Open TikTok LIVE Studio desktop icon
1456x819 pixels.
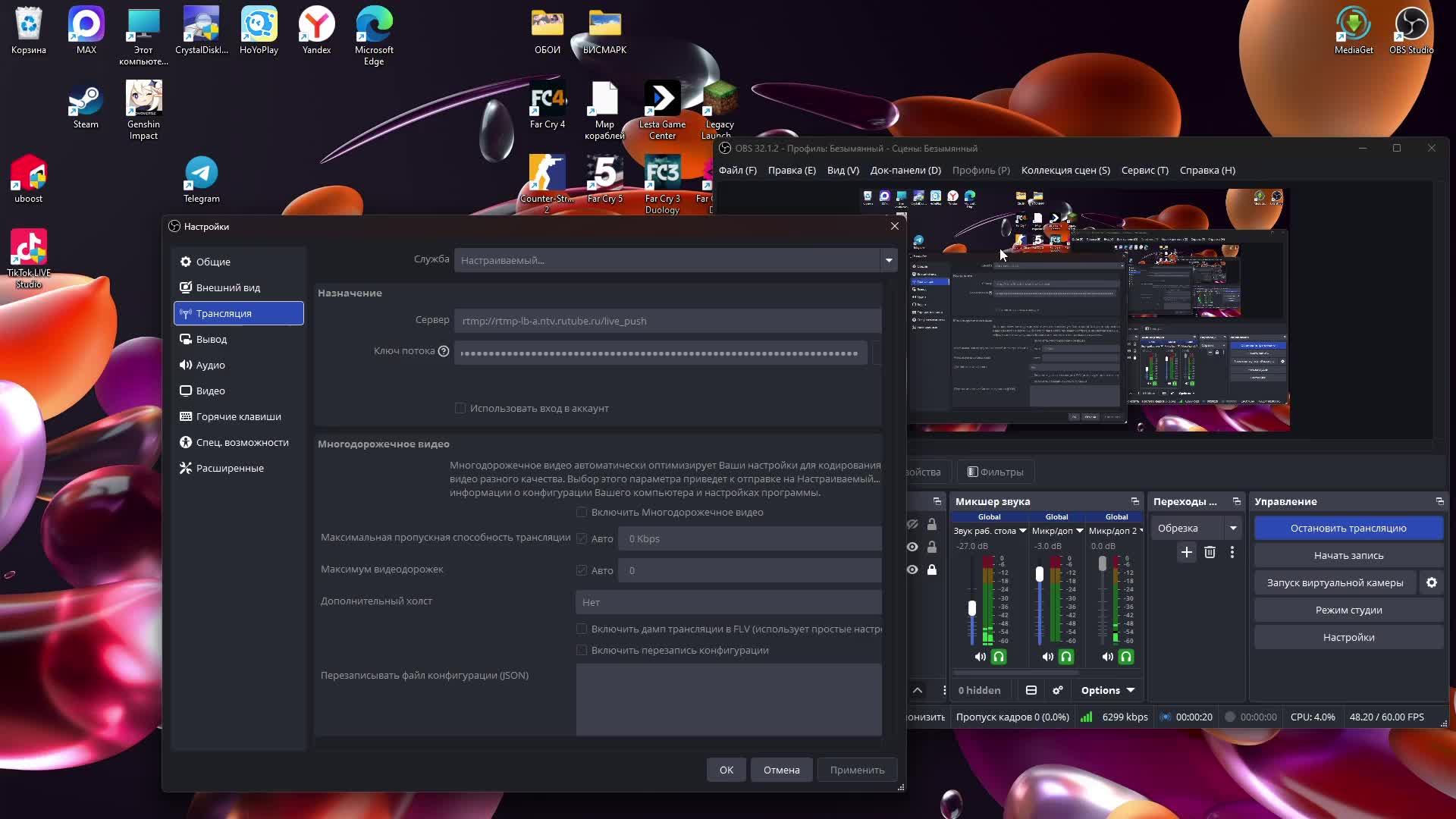point(29,259)
